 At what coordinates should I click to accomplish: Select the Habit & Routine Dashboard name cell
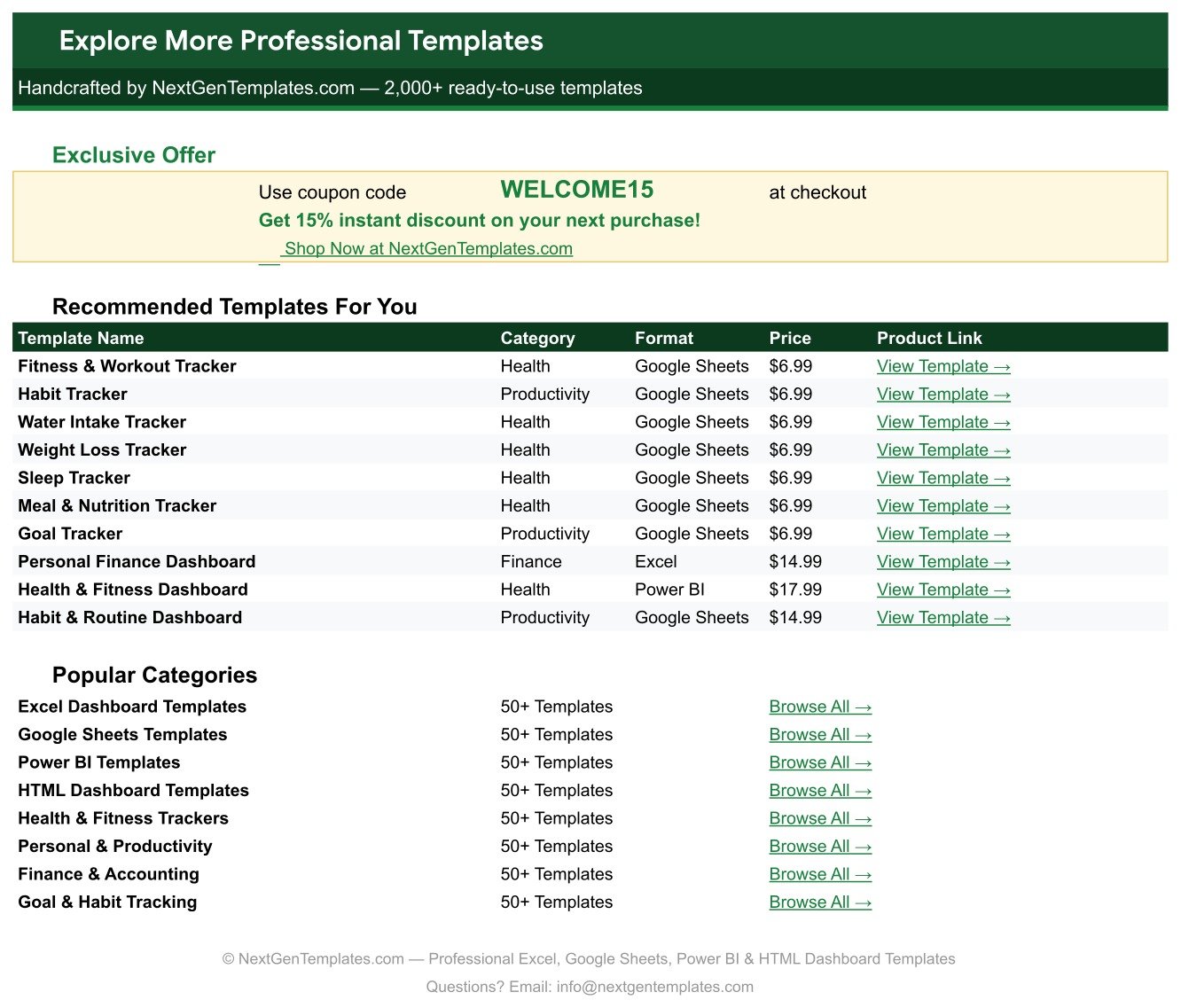click(129, 618)
